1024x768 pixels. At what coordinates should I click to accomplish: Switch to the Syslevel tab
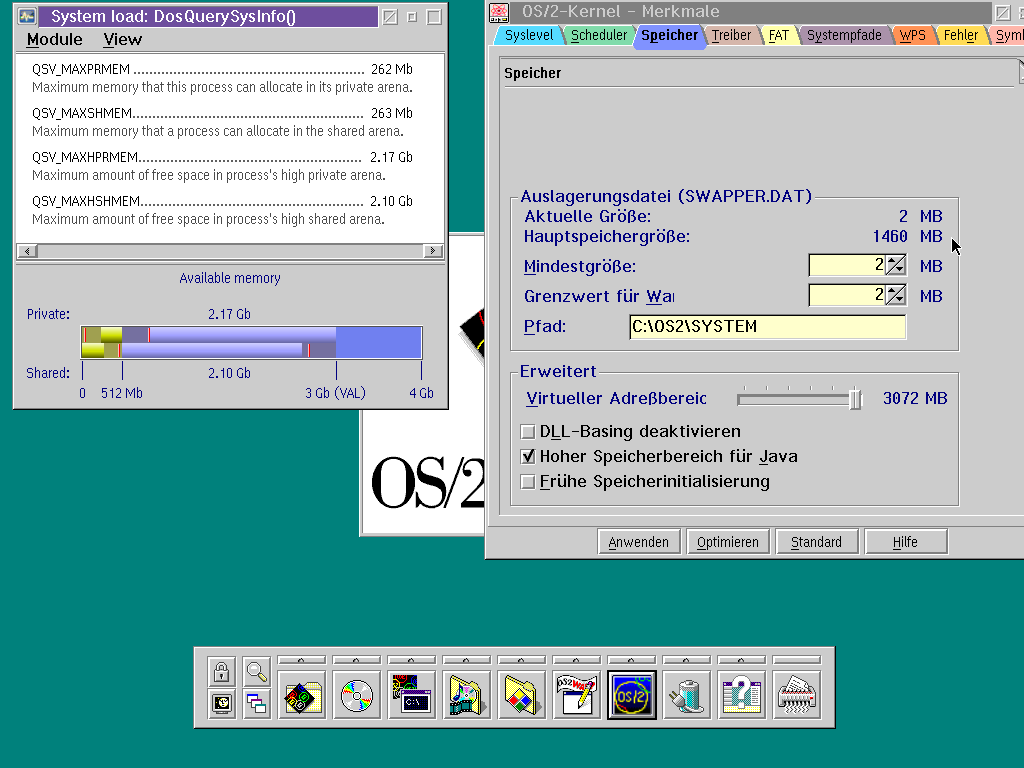(x=528, y=35)
